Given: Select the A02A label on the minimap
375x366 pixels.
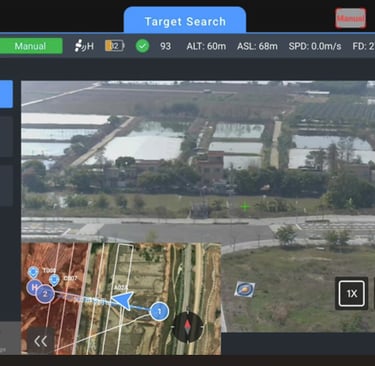Looking at the screenshot, I should tap(120, 287).
